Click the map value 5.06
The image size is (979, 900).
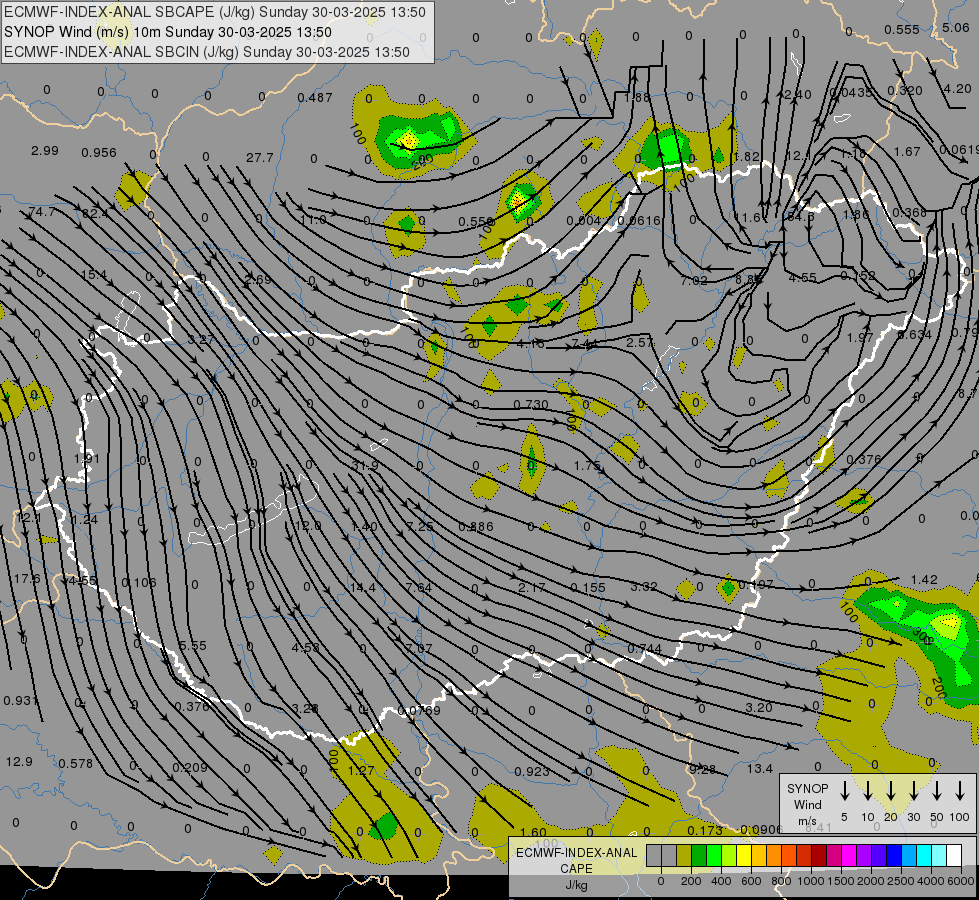tap(956, 27)
